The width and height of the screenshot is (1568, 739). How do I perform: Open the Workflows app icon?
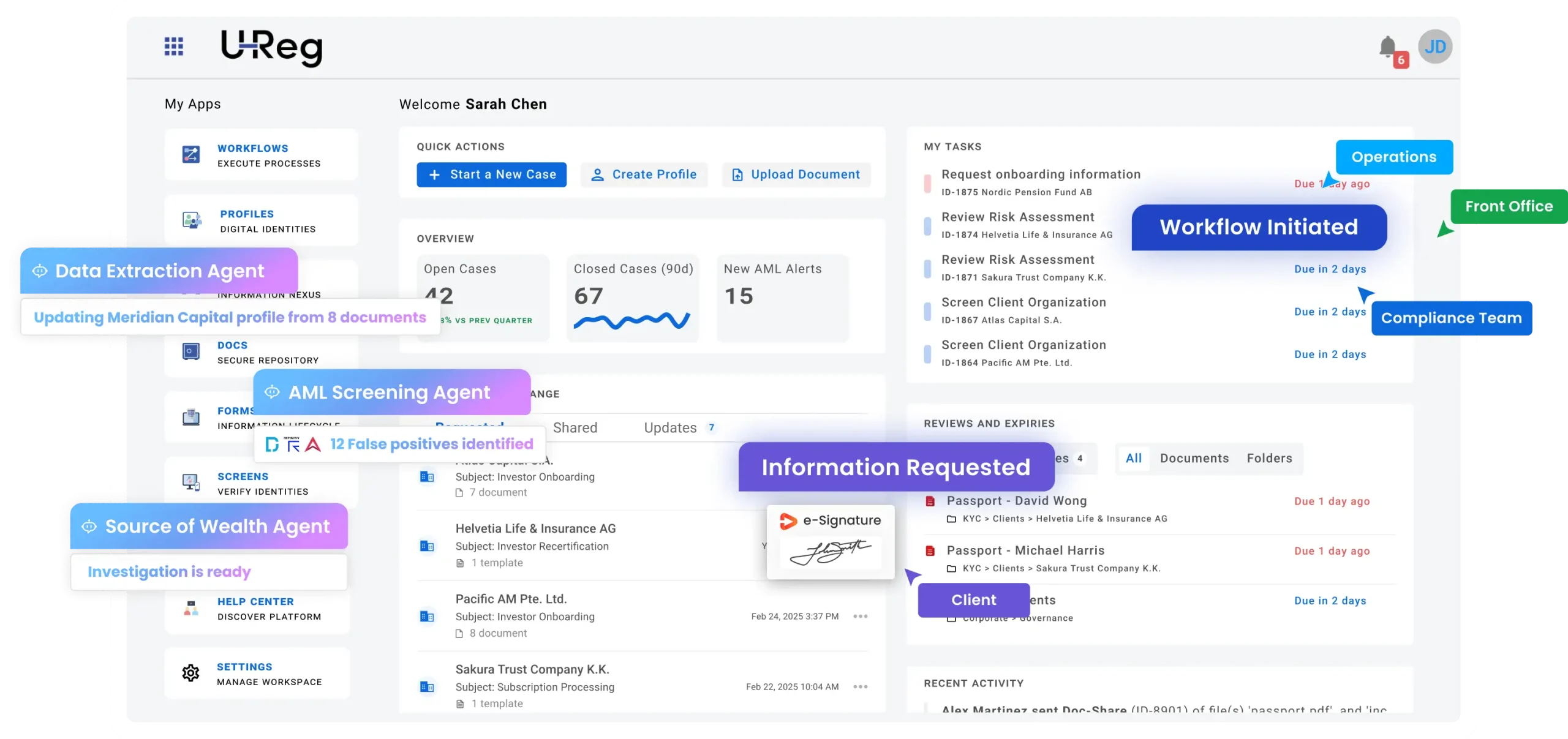coord(191,154)
